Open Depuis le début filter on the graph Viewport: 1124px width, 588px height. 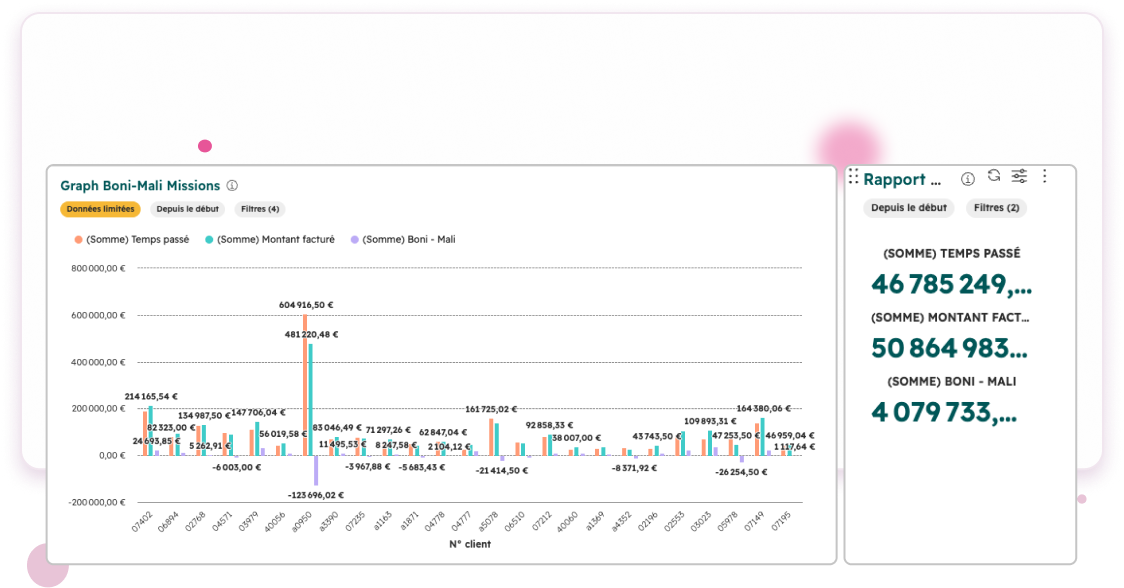point(188,209)
